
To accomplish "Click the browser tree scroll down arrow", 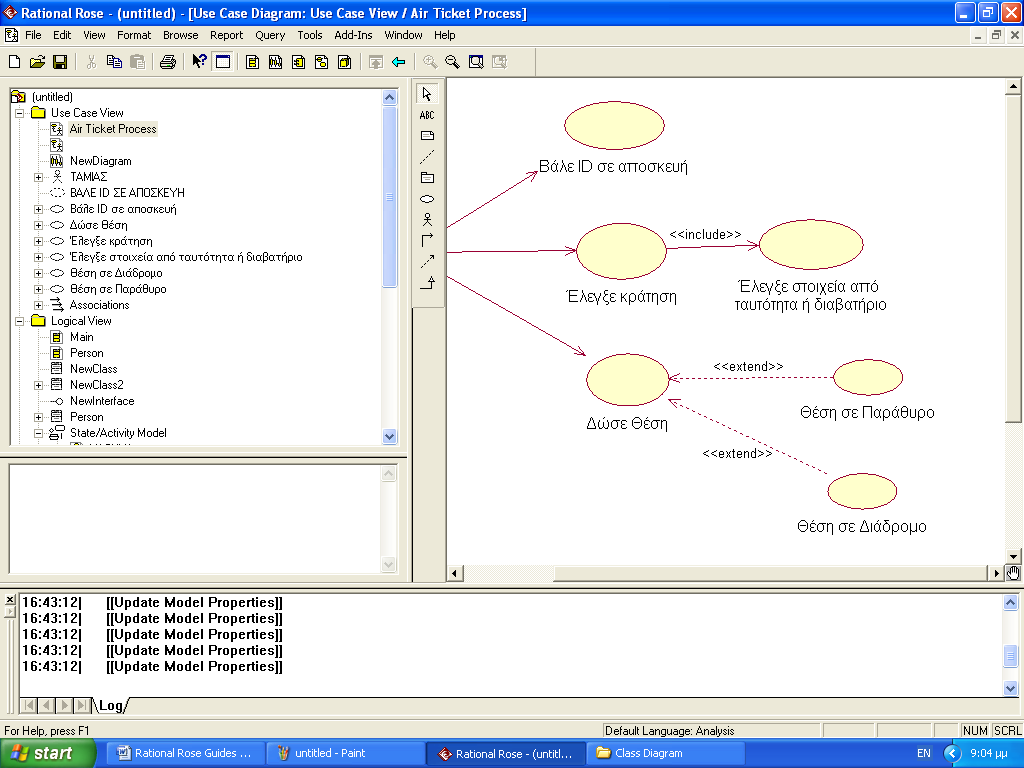I will tap(389, 437).
